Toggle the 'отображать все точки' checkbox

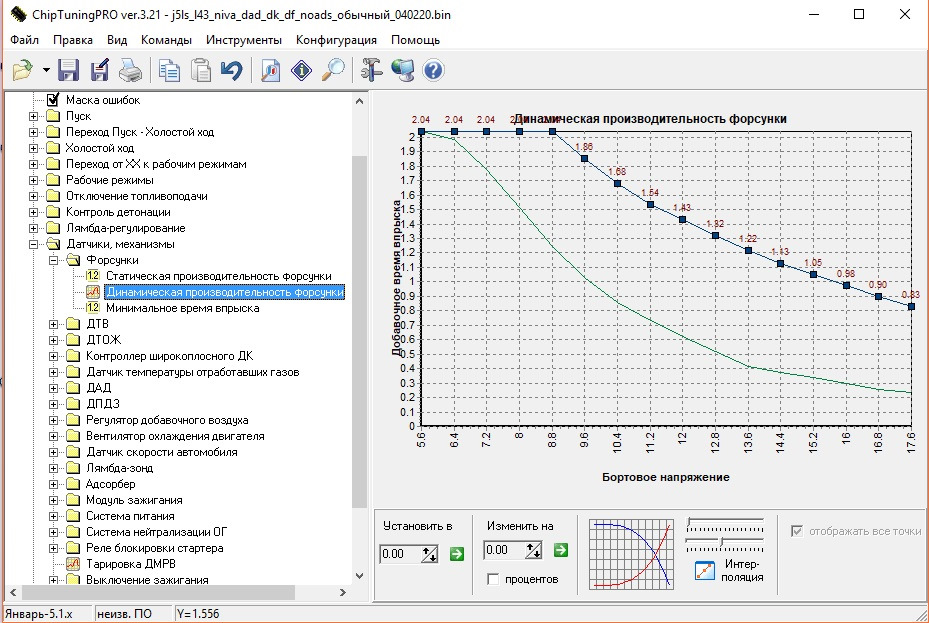tap(797, 531)
